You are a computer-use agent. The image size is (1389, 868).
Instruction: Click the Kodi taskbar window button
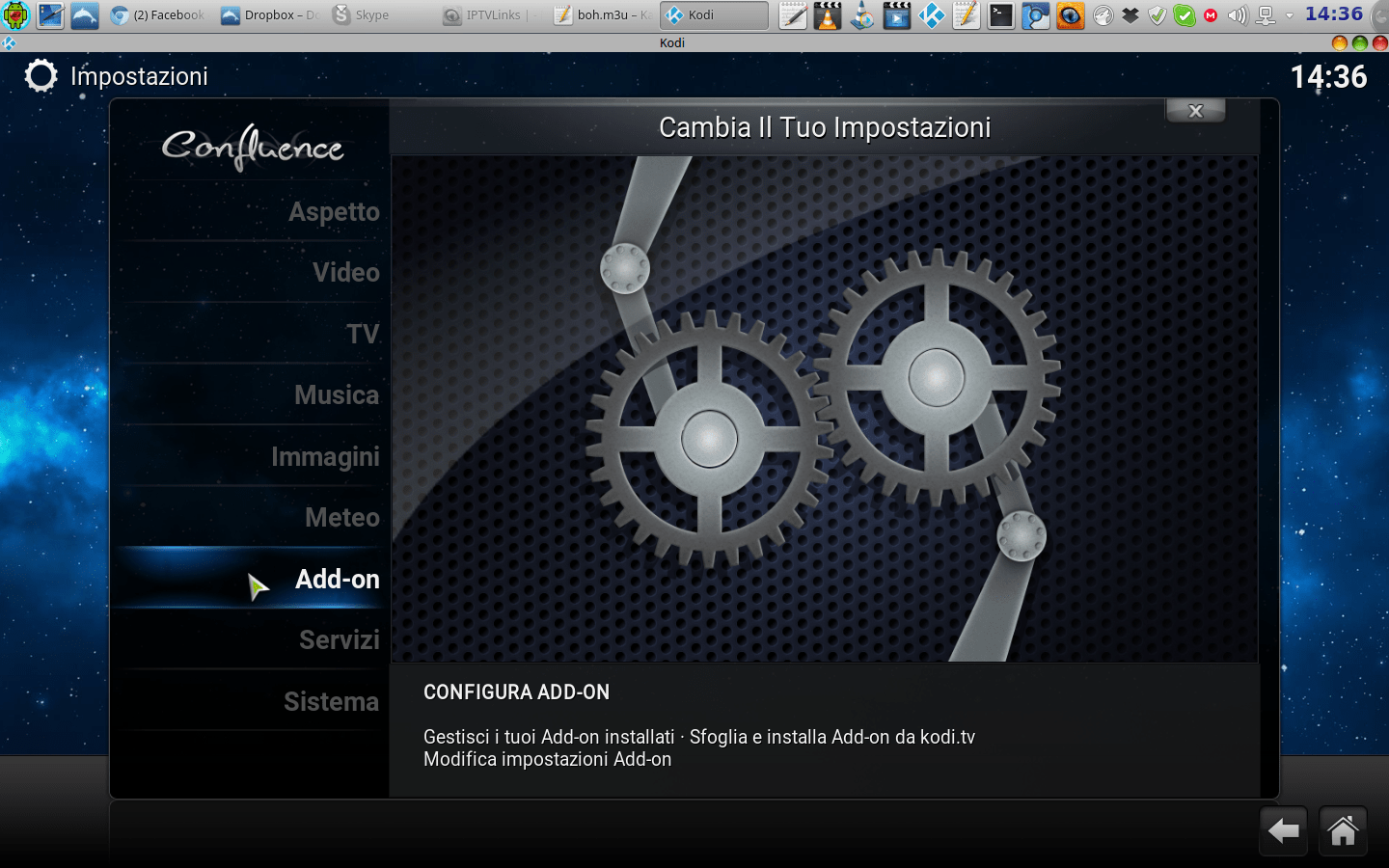point(715,14)
